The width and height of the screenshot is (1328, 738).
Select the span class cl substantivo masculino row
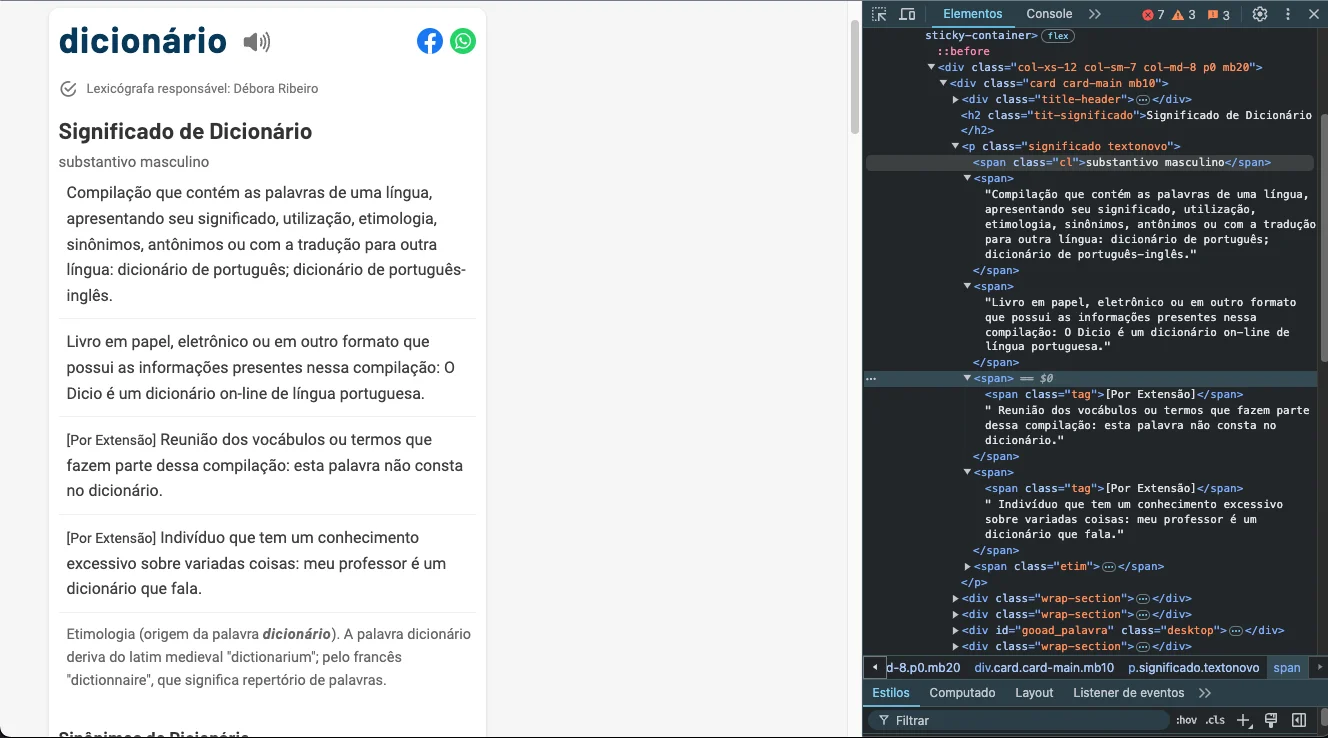[1092, 162]
